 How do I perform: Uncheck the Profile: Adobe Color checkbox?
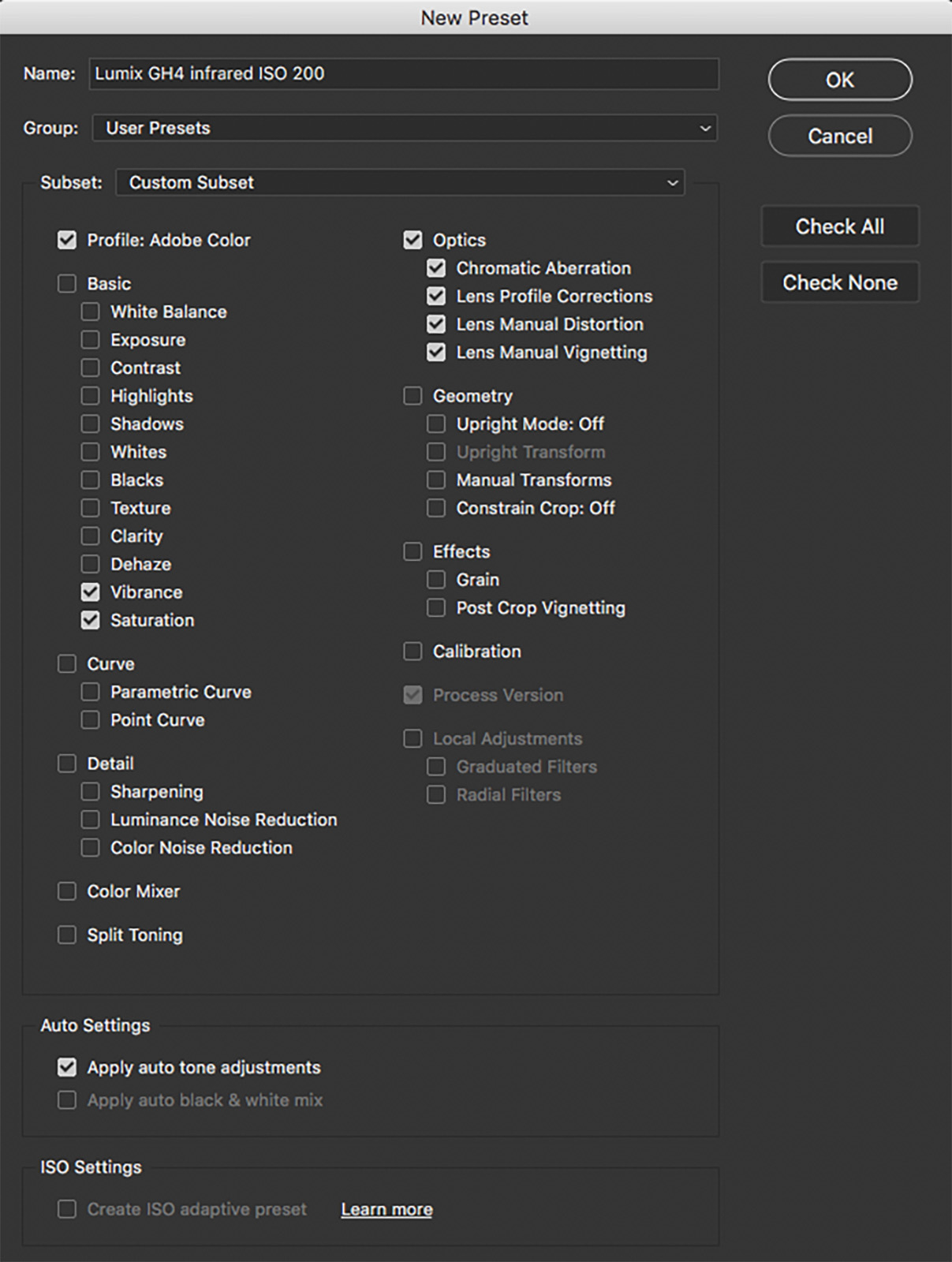tap(67, 240)
